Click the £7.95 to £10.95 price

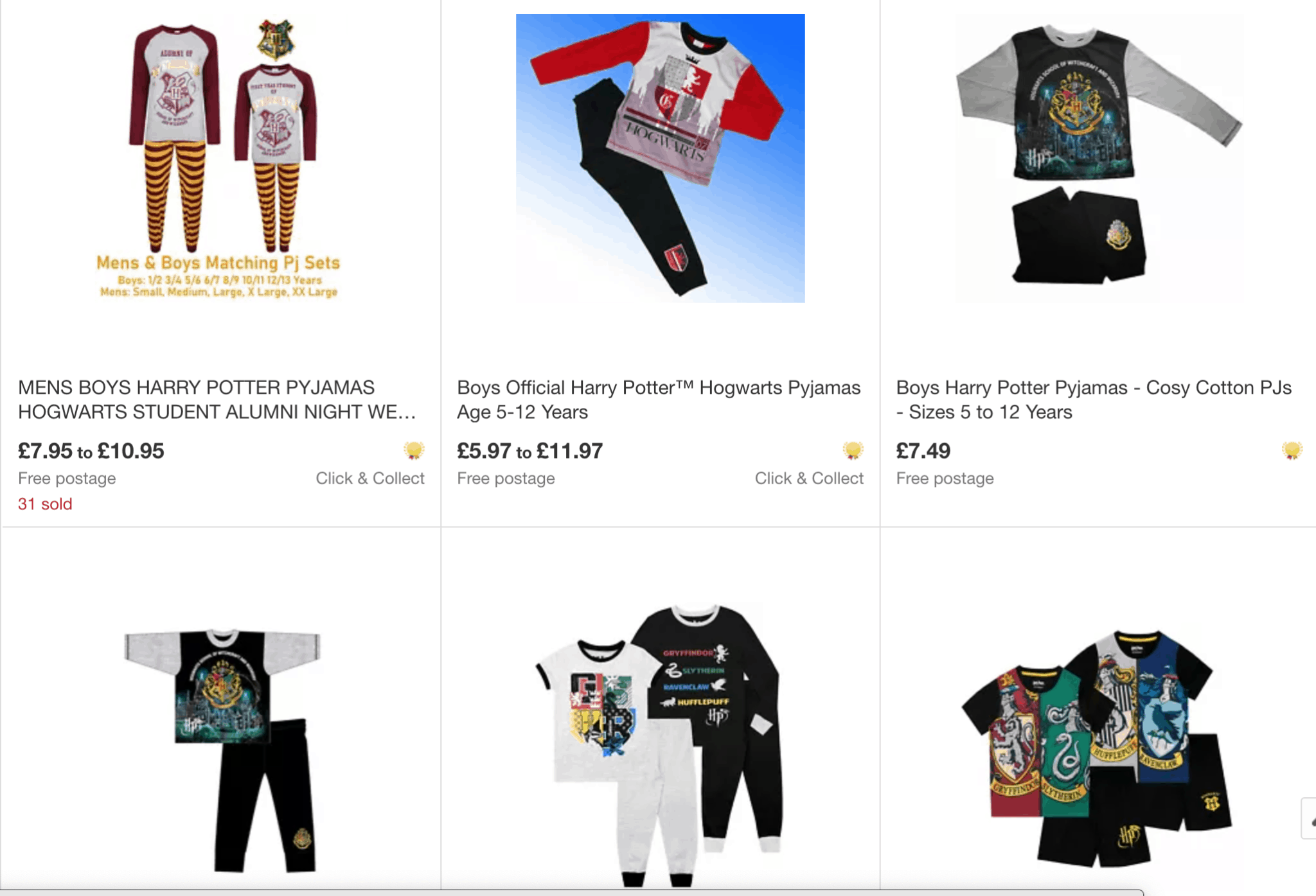pyautogui.click(x=91, y=451)
